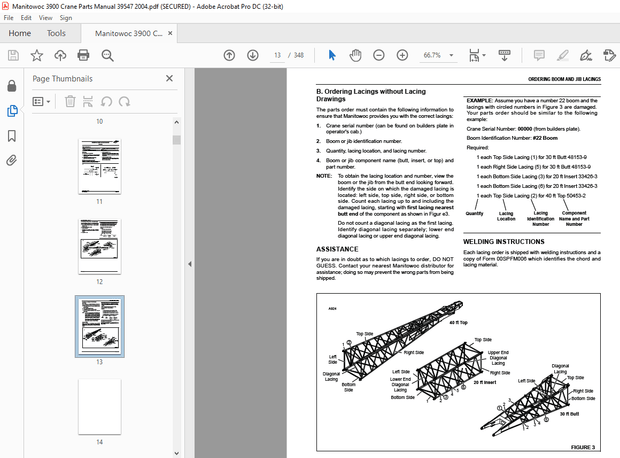Open the thumbnail options dropdown menu

pos(42,101)
